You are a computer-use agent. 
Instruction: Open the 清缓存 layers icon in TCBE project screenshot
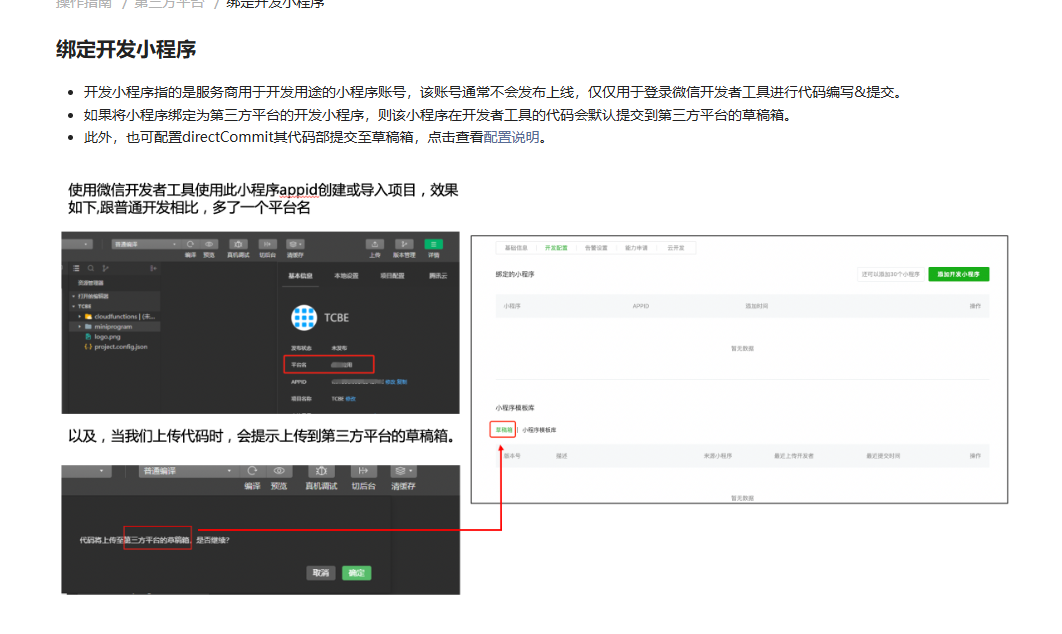click(295, 244)
